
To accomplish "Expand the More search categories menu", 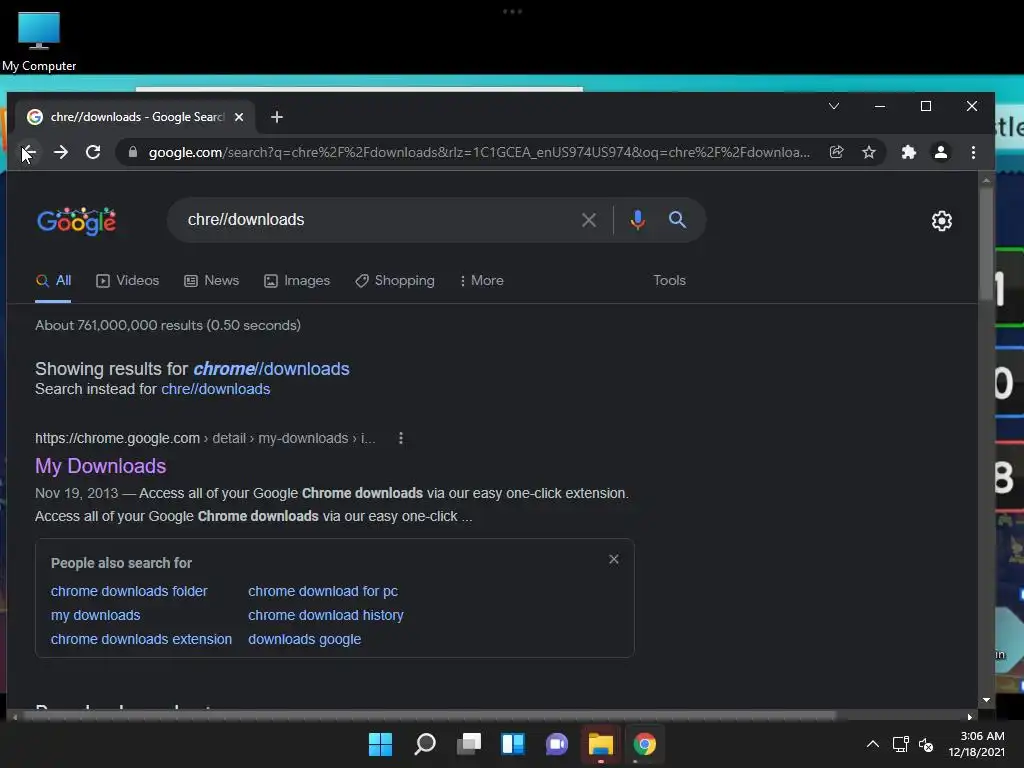I will click(481, 281).
